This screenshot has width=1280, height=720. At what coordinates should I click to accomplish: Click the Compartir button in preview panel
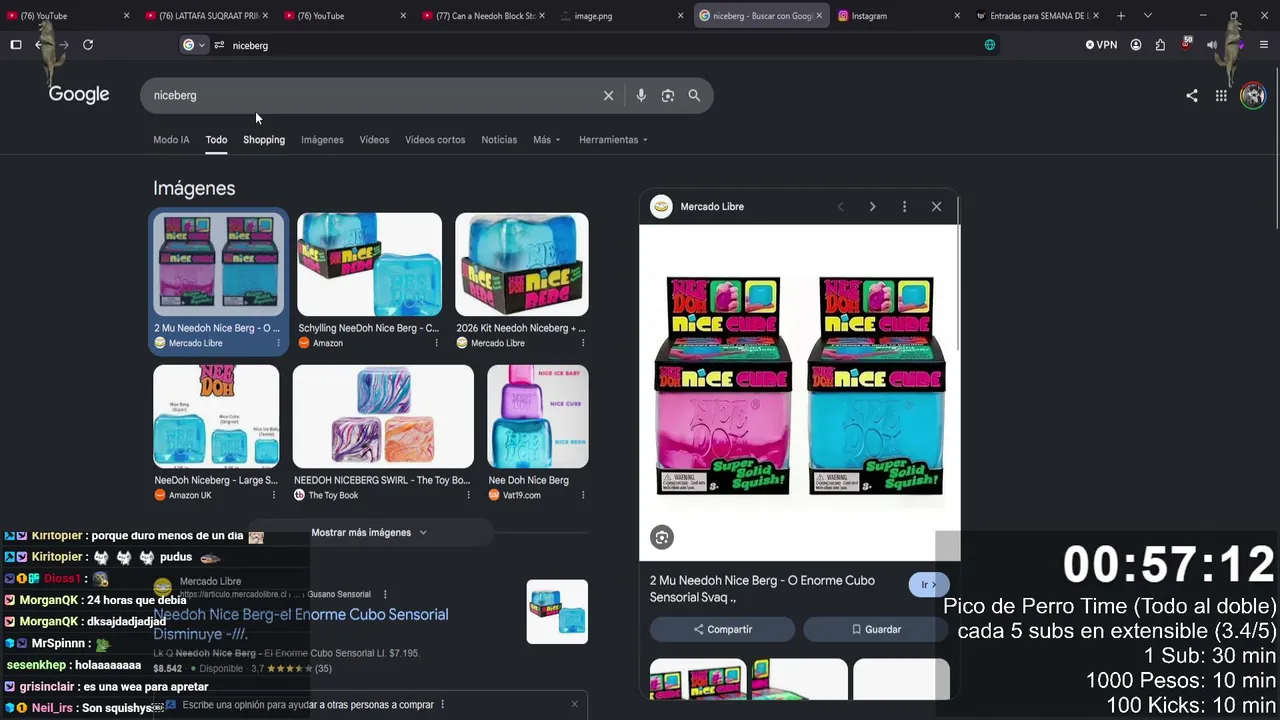pos(722,629)
